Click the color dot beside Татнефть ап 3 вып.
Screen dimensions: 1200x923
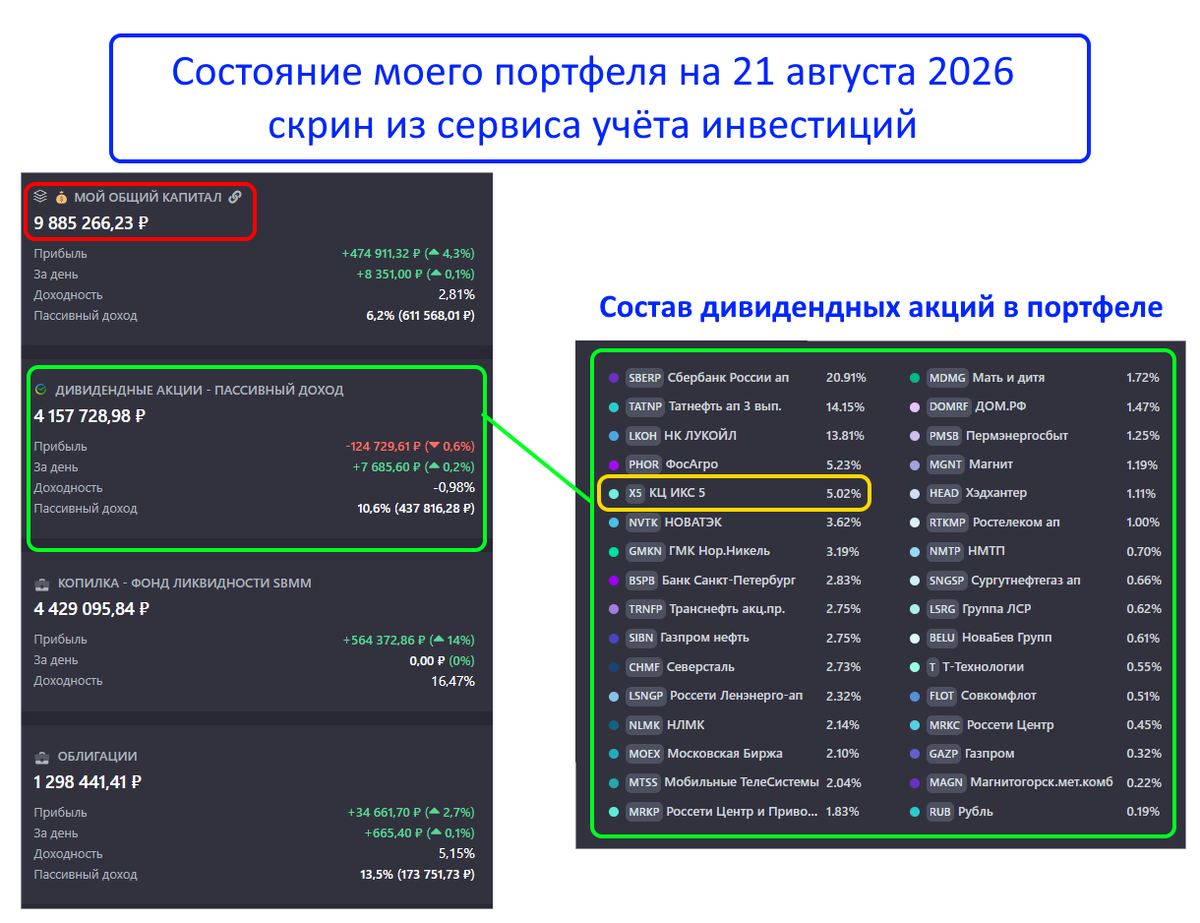coord(614,407)
